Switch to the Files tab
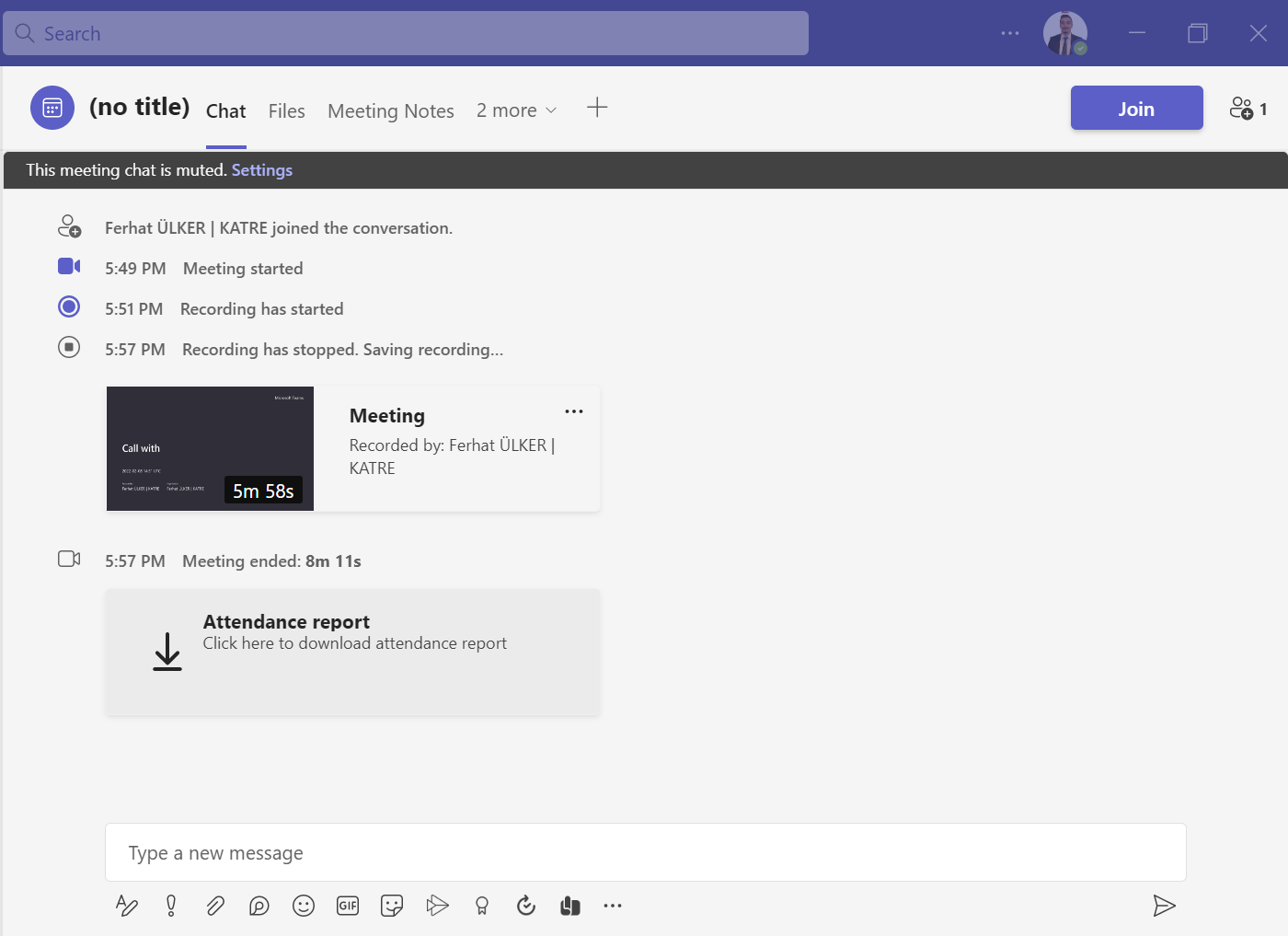 (x=286, y=111)
